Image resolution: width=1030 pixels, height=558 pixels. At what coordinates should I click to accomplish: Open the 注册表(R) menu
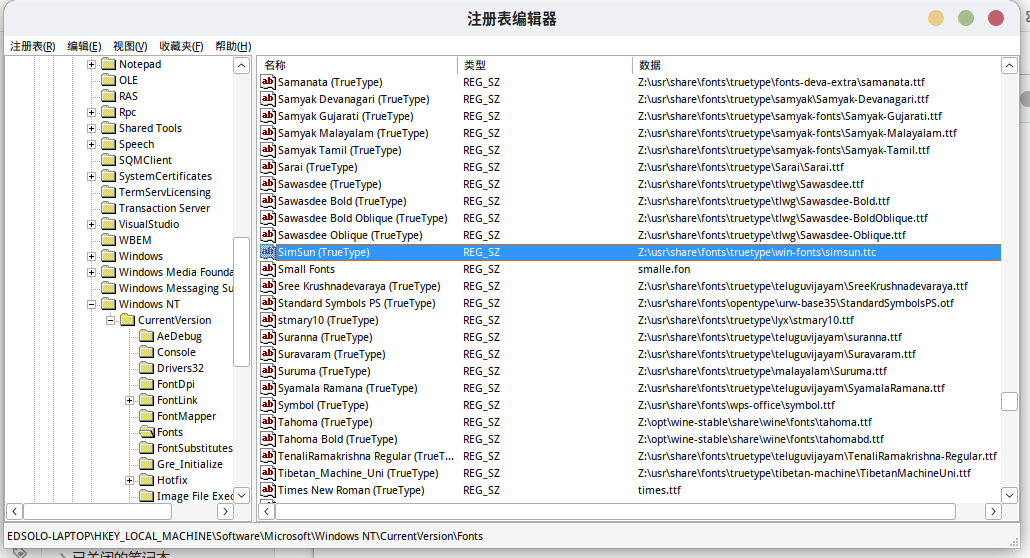[33, 46]
